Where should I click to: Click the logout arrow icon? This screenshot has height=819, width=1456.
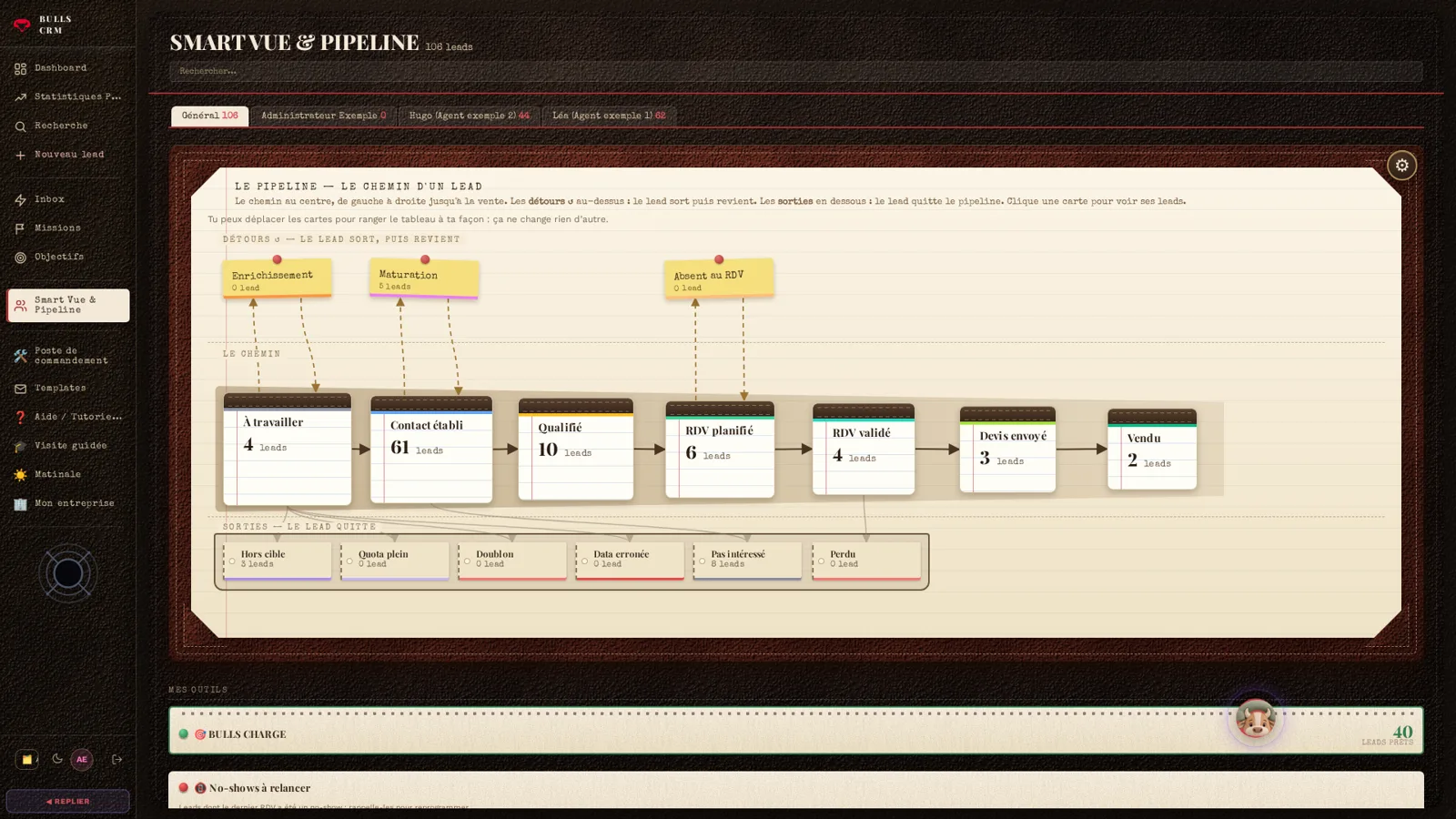116,759
